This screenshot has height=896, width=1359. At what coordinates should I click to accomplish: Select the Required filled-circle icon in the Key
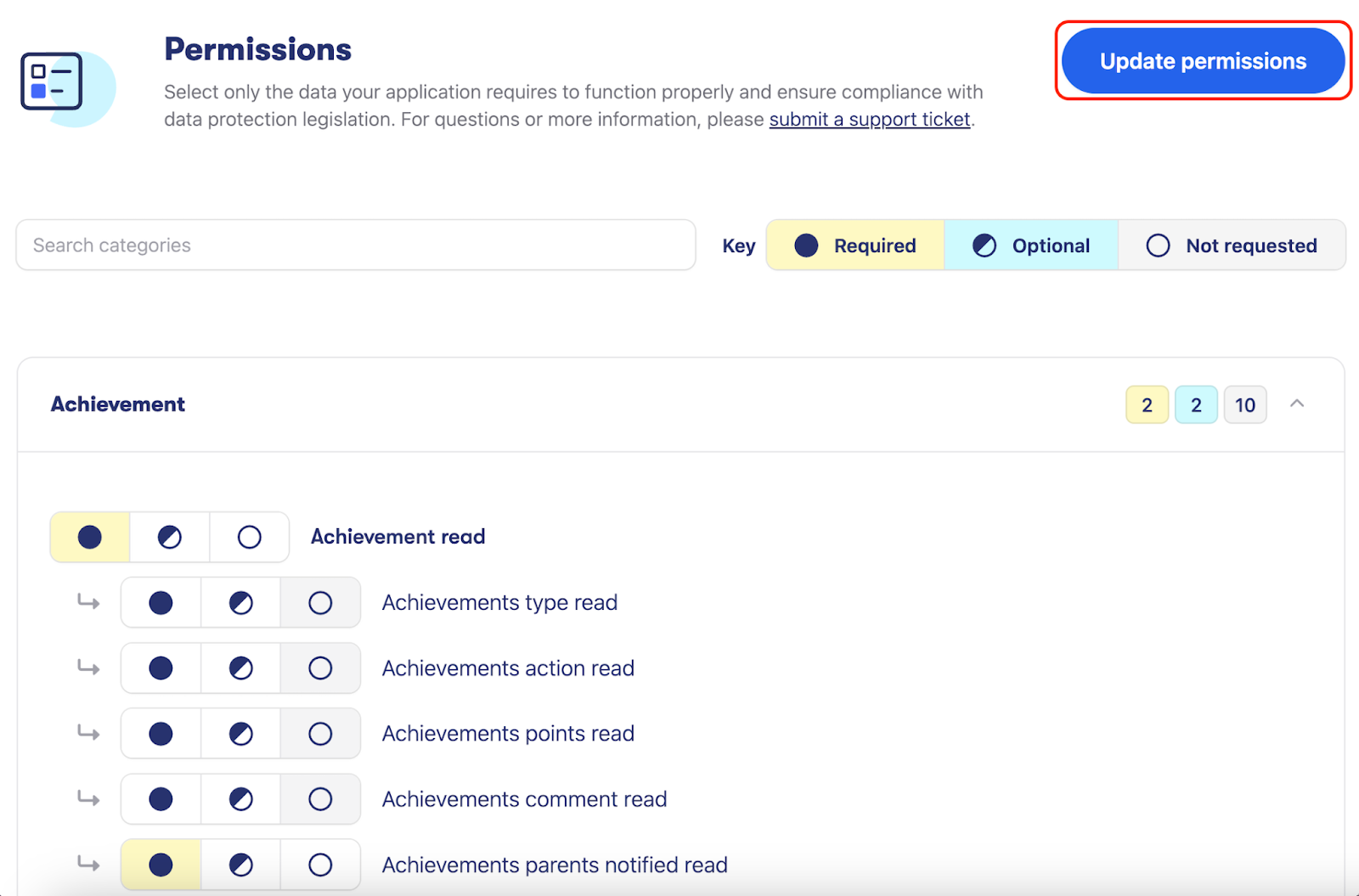pyautogui.click(x=805, y=245)
